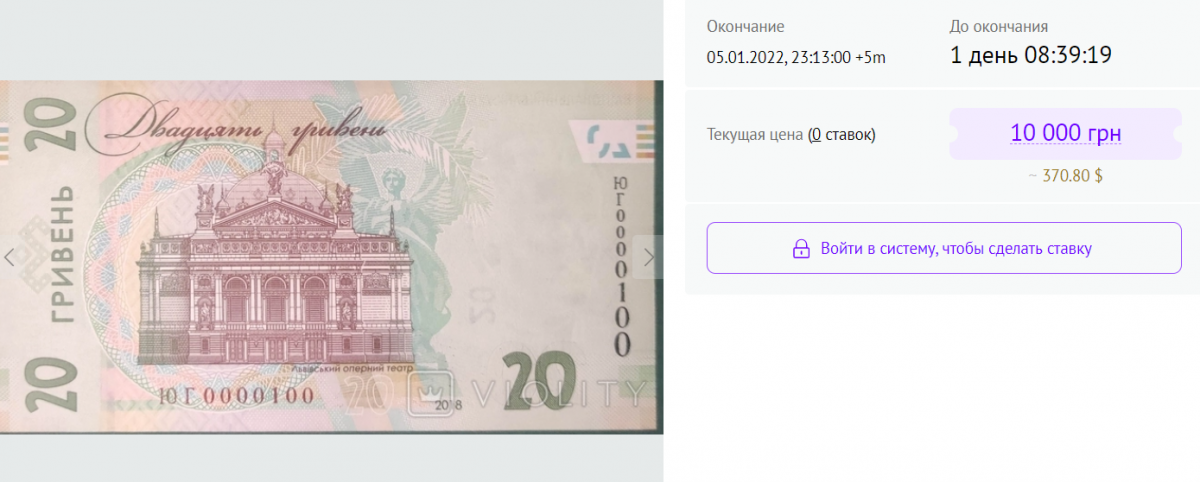Click the lock icon in the login button
The width and height of the screenshot is (1200, 482).
(x=801, y=249)
